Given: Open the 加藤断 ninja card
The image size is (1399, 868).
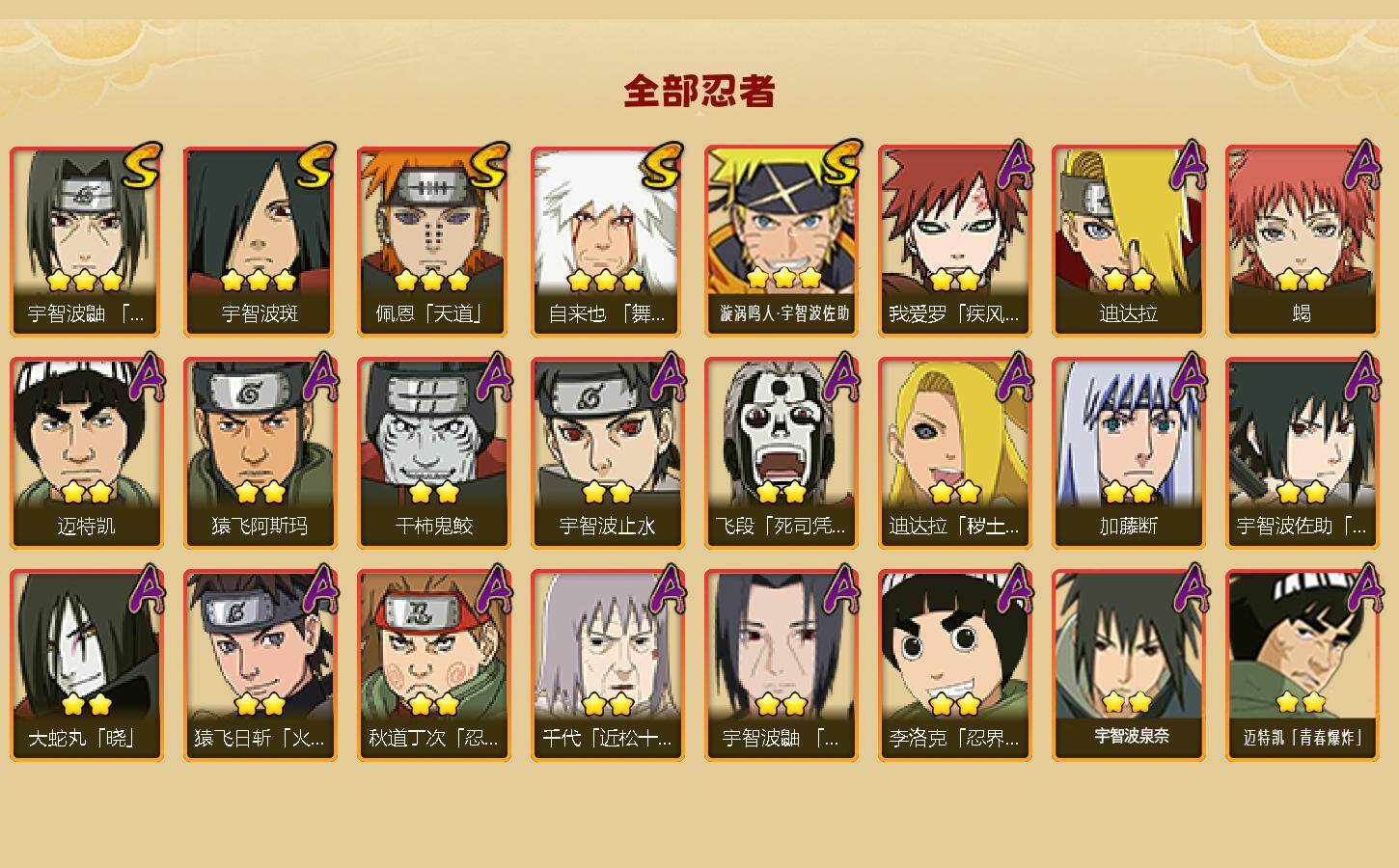Looking at the screenshot, I should coord(1128,453).
